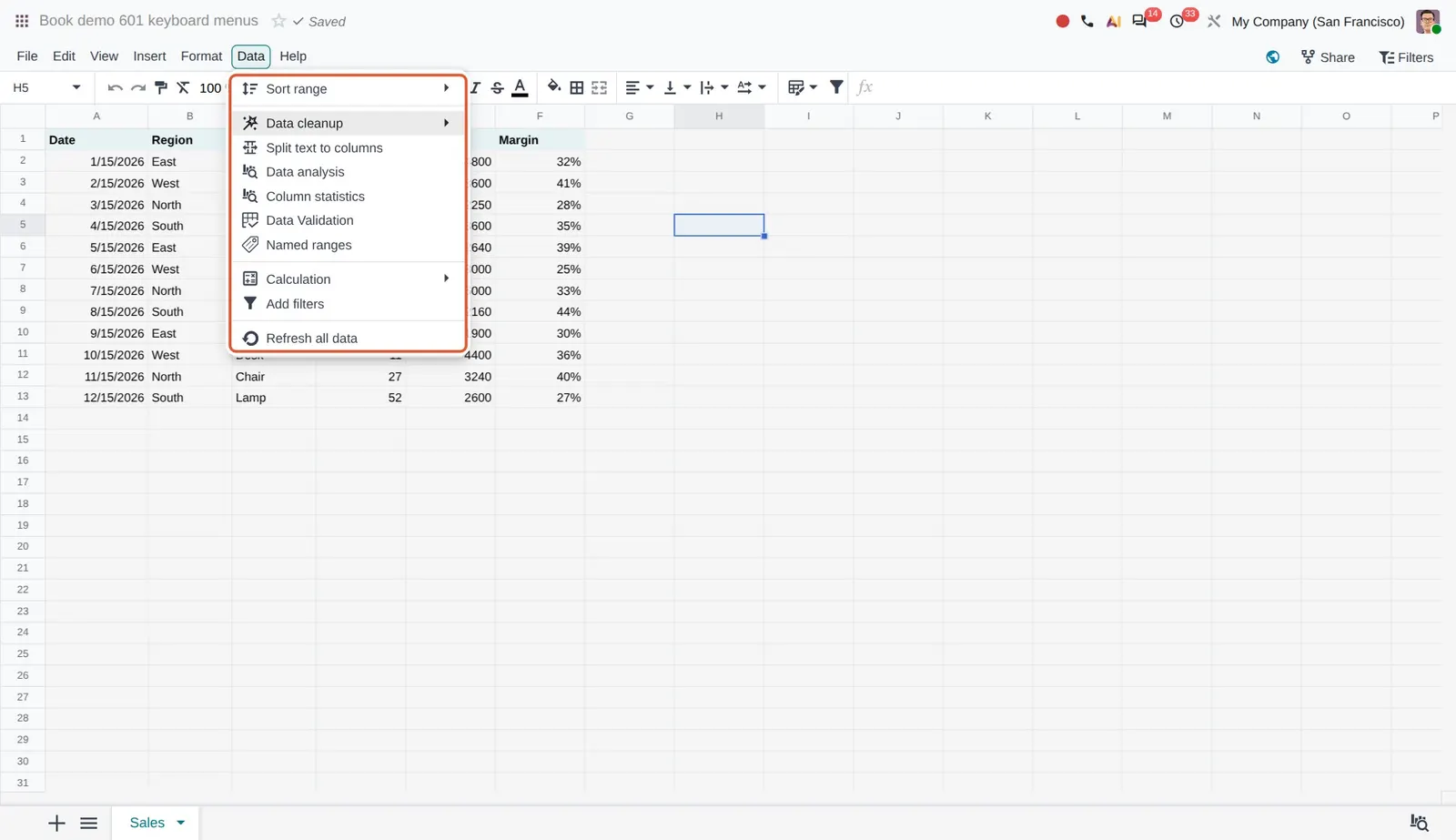1456x840 pixels.
Task: Open the My Company (San Francisco) switcher
Action: click(x=1318, y=21)
